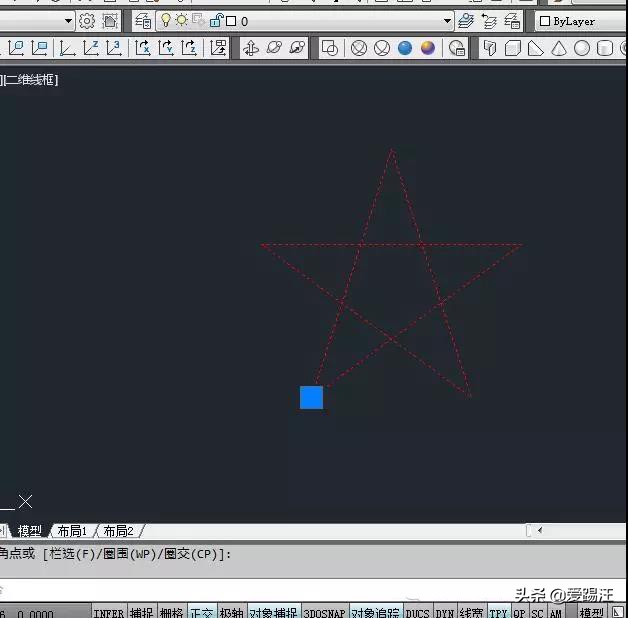Click the Layer Previous icon
Image resolution: width=628 pixels, height=618 pixels.
click(489, 21)
